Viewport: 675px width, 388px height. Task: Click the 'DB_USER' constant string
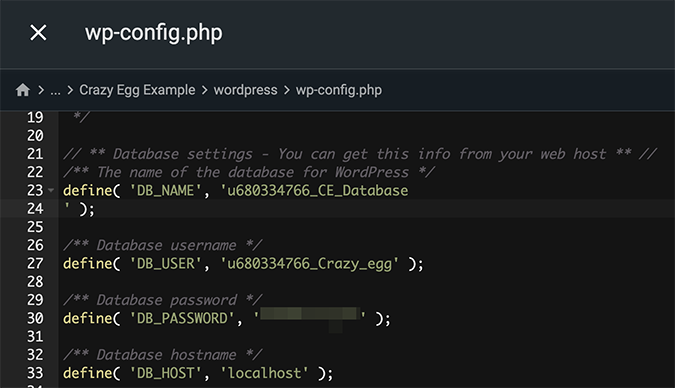point(165,263)
